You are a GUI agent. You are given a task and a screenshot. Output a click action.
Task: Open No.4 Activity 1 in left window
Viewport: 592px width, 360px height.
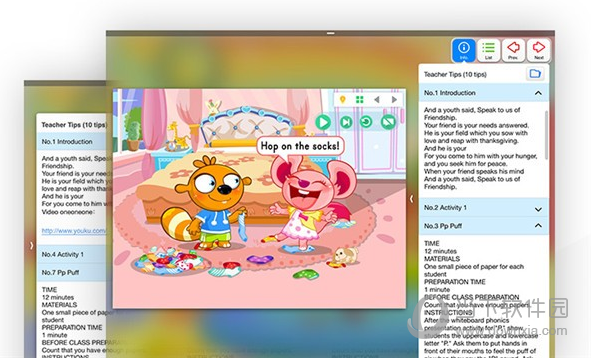pos(71,255)
